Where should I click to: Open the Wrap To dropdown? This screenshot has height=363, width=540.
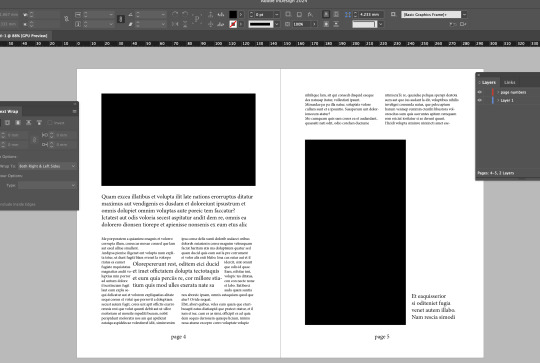click(x=47, y=166)
